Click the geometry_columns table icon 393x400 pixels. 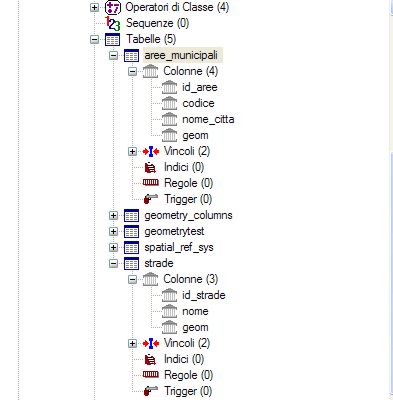point(131,215)
